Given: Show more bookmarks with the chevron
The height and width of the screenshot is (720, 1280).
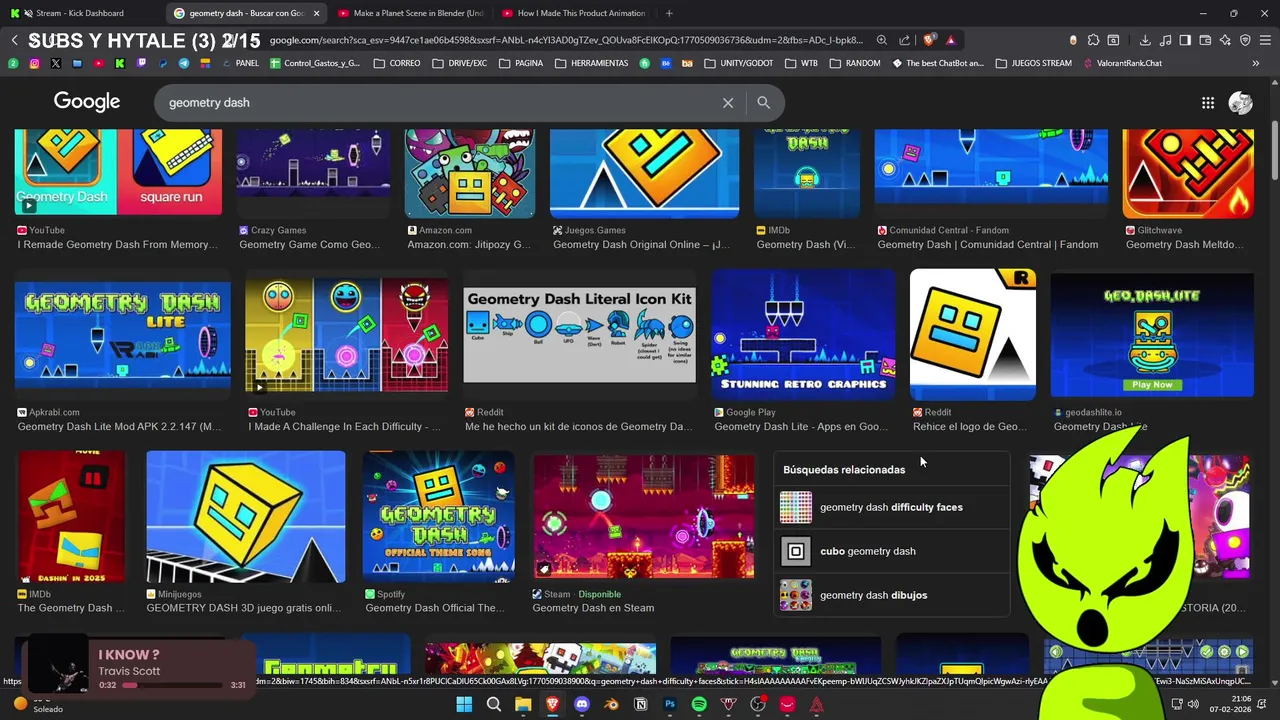Looking at the screenshot, I should tap(1256, 63).
